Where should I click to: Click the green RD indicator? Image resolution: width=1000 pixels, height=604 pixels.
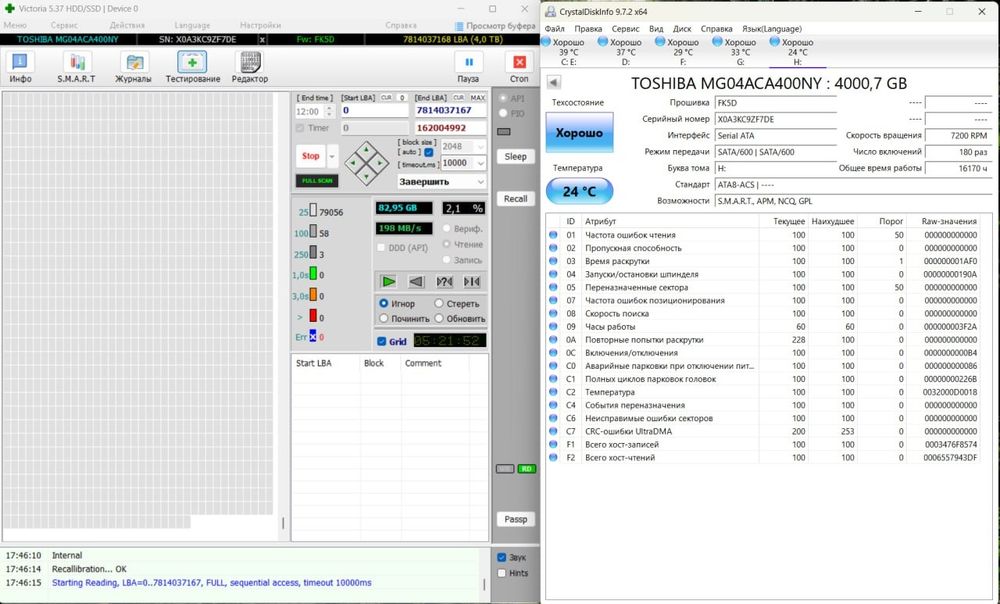click(526, 469)
